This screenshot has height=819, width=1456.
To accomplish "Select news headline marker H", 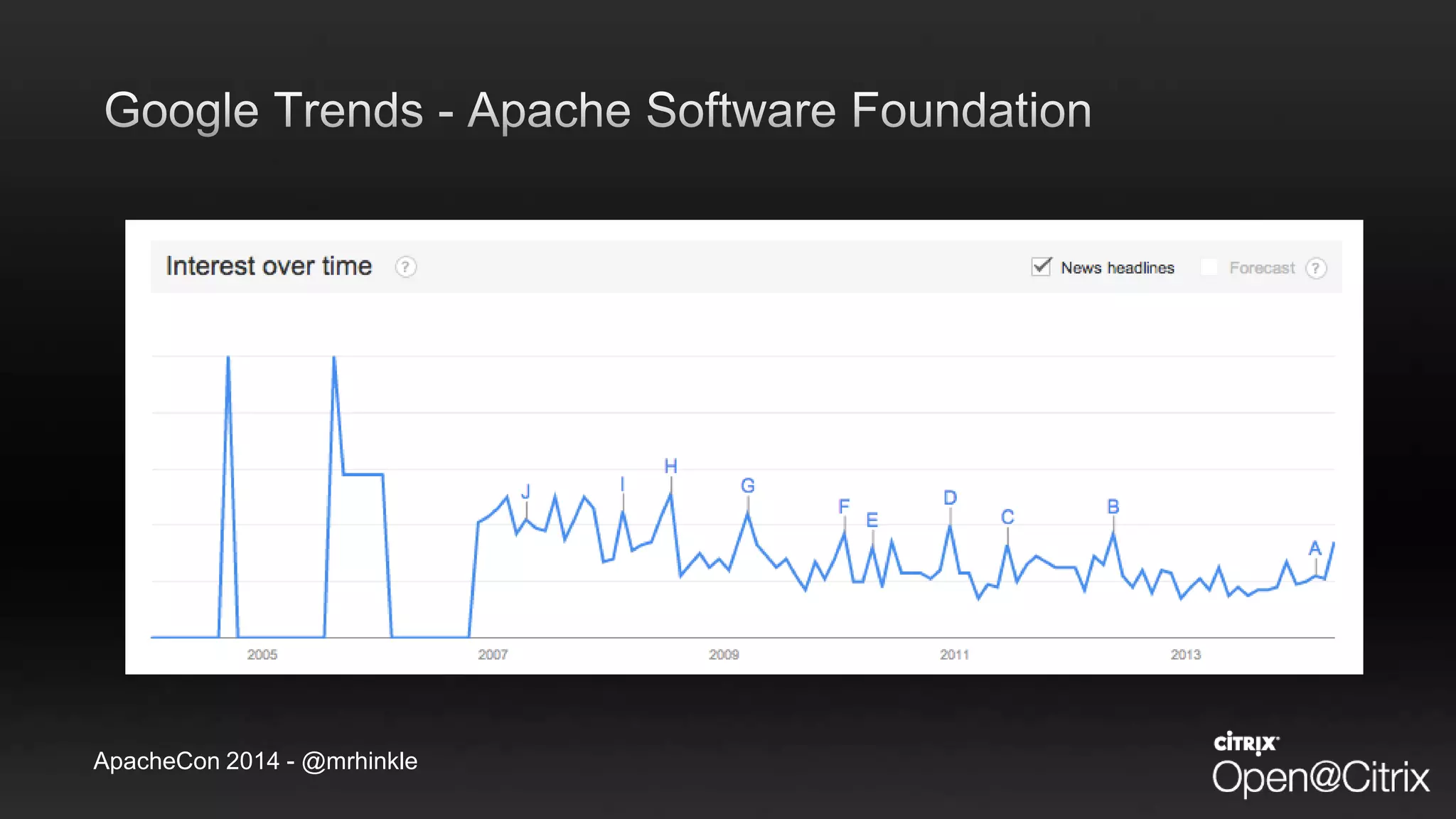I will [x=670, y=466].
